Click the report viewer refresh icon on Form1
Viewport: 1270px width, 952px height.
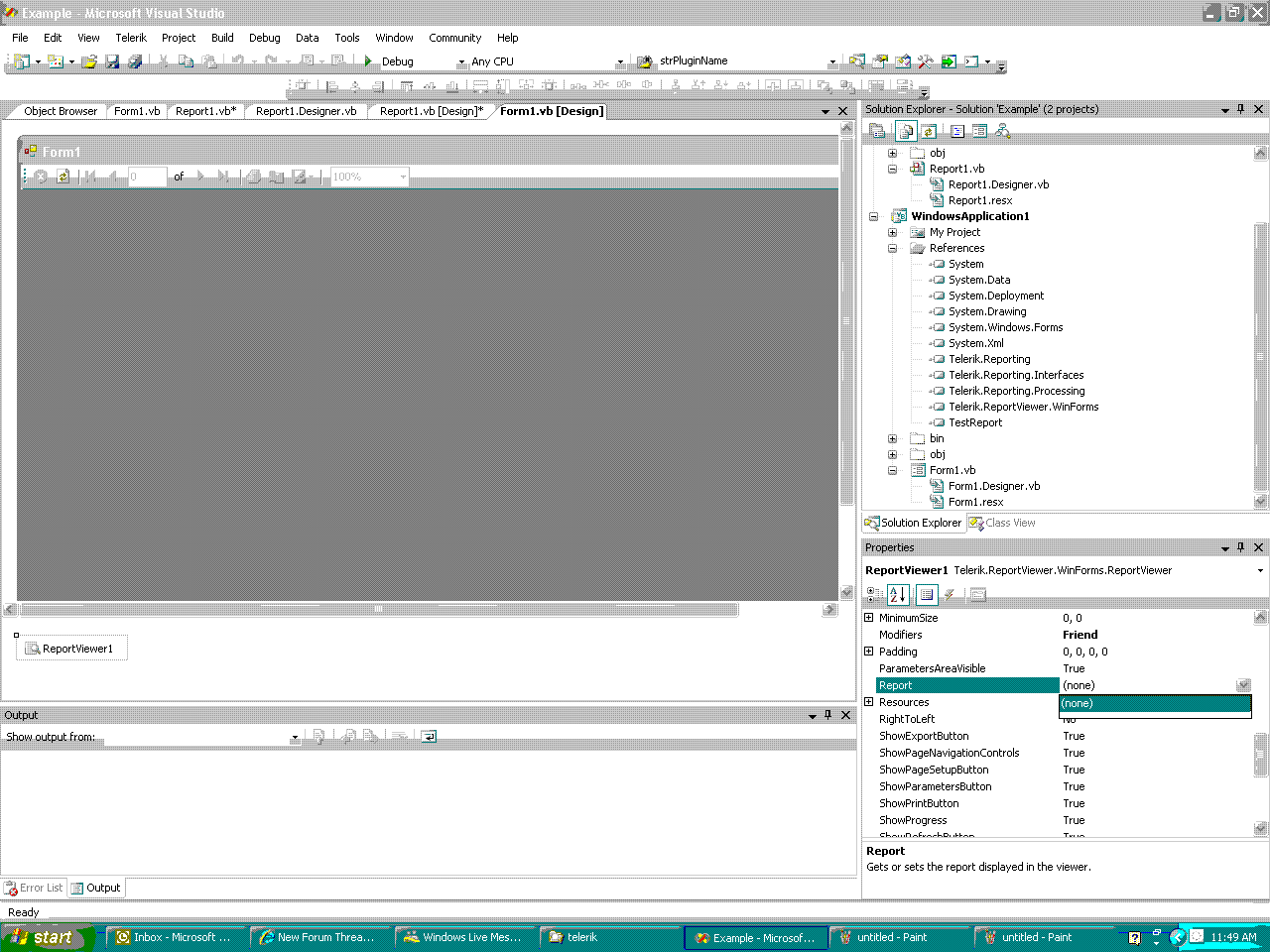[63, 177]
